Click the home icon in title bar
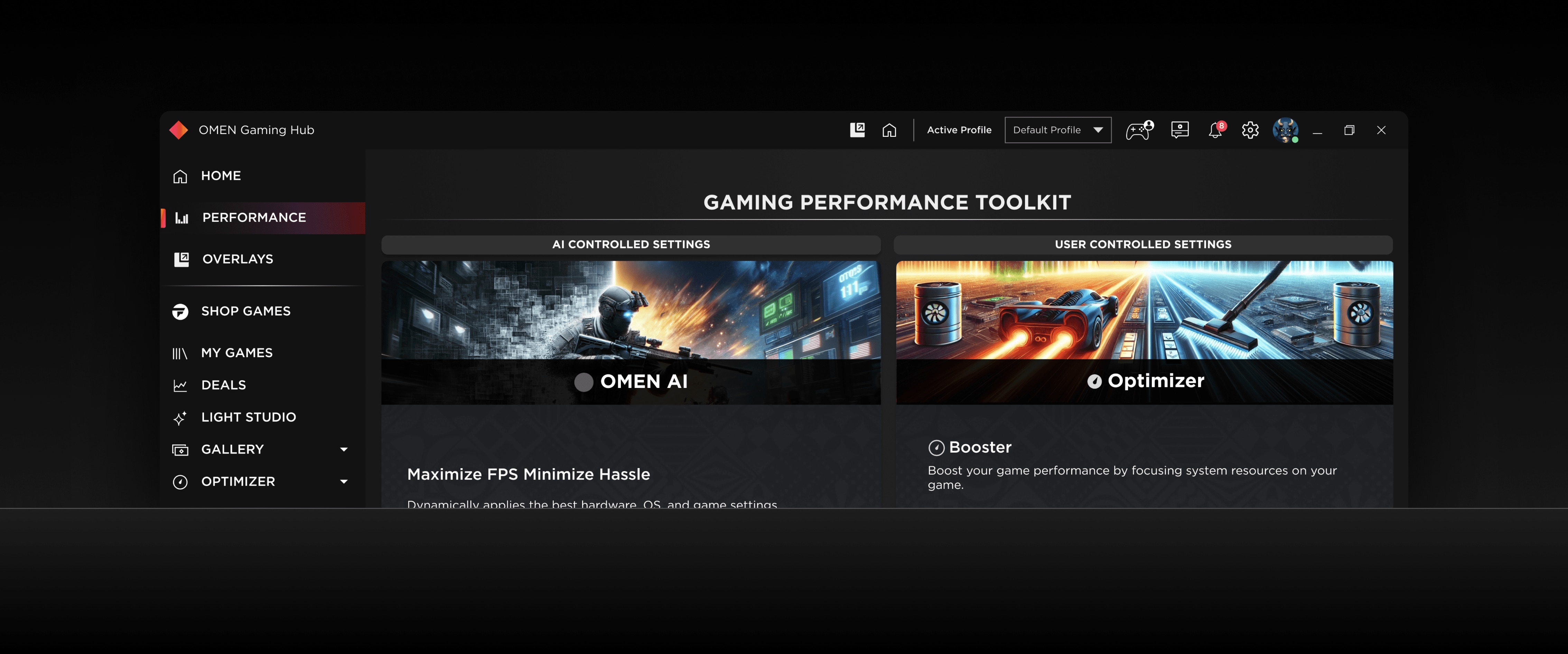Screen dimensions: 1568x654 (x=889, y=130)
